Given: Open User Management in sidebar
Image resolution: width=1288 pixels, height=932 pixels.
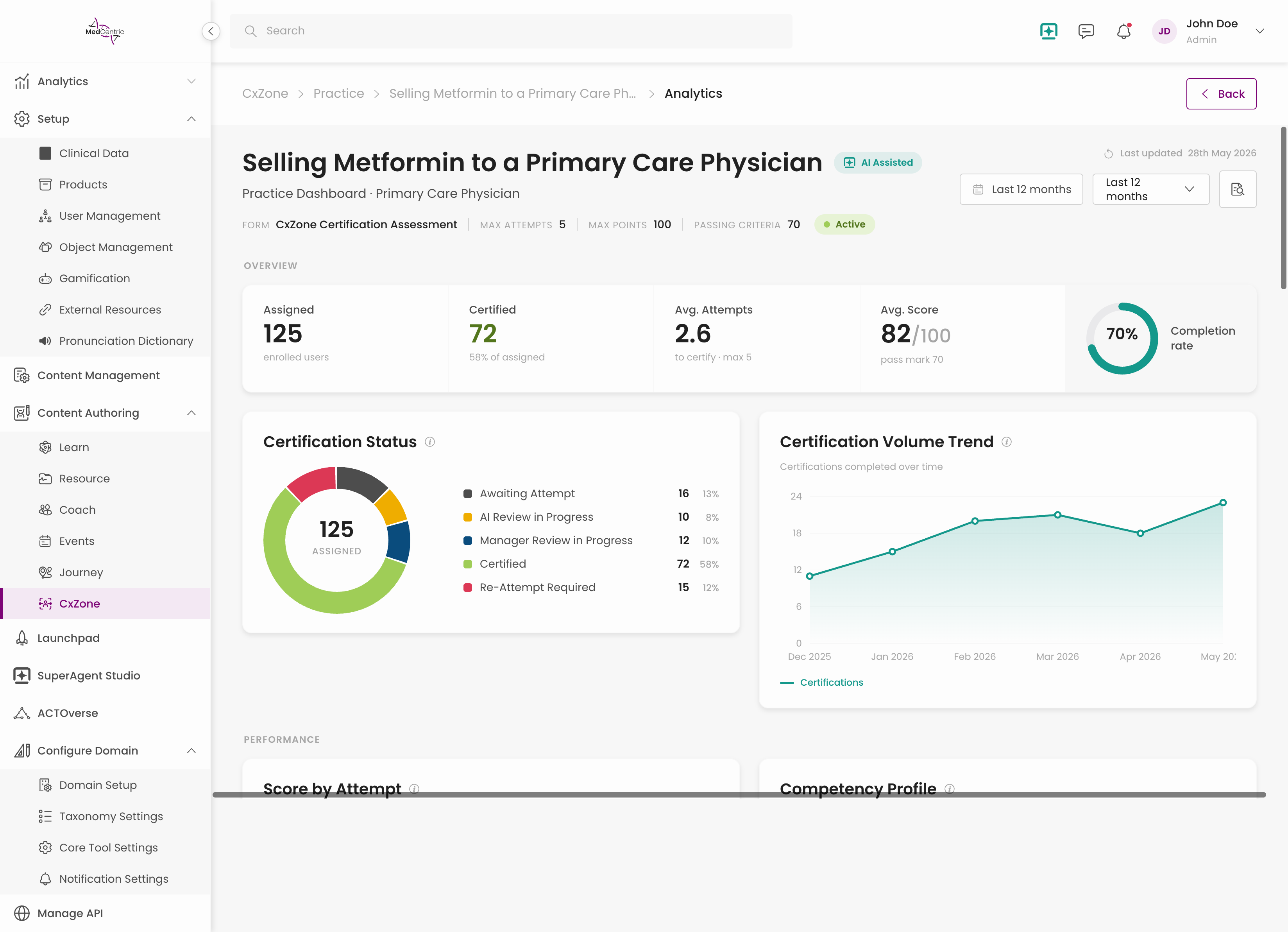Looking at the screenshot, I should point(105,216).
